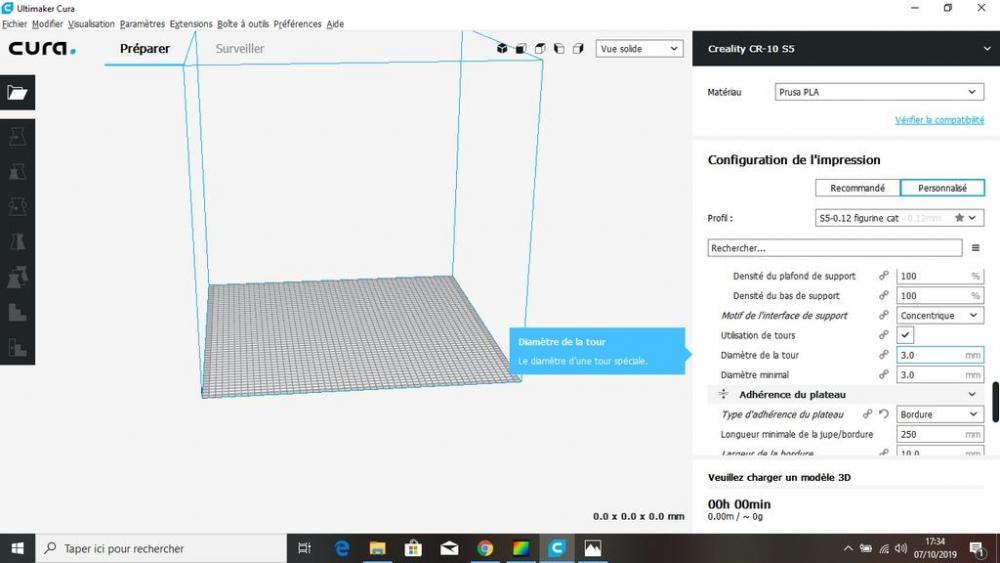Open the Extensions menu
1000x563 pixels.
(191, 24)
